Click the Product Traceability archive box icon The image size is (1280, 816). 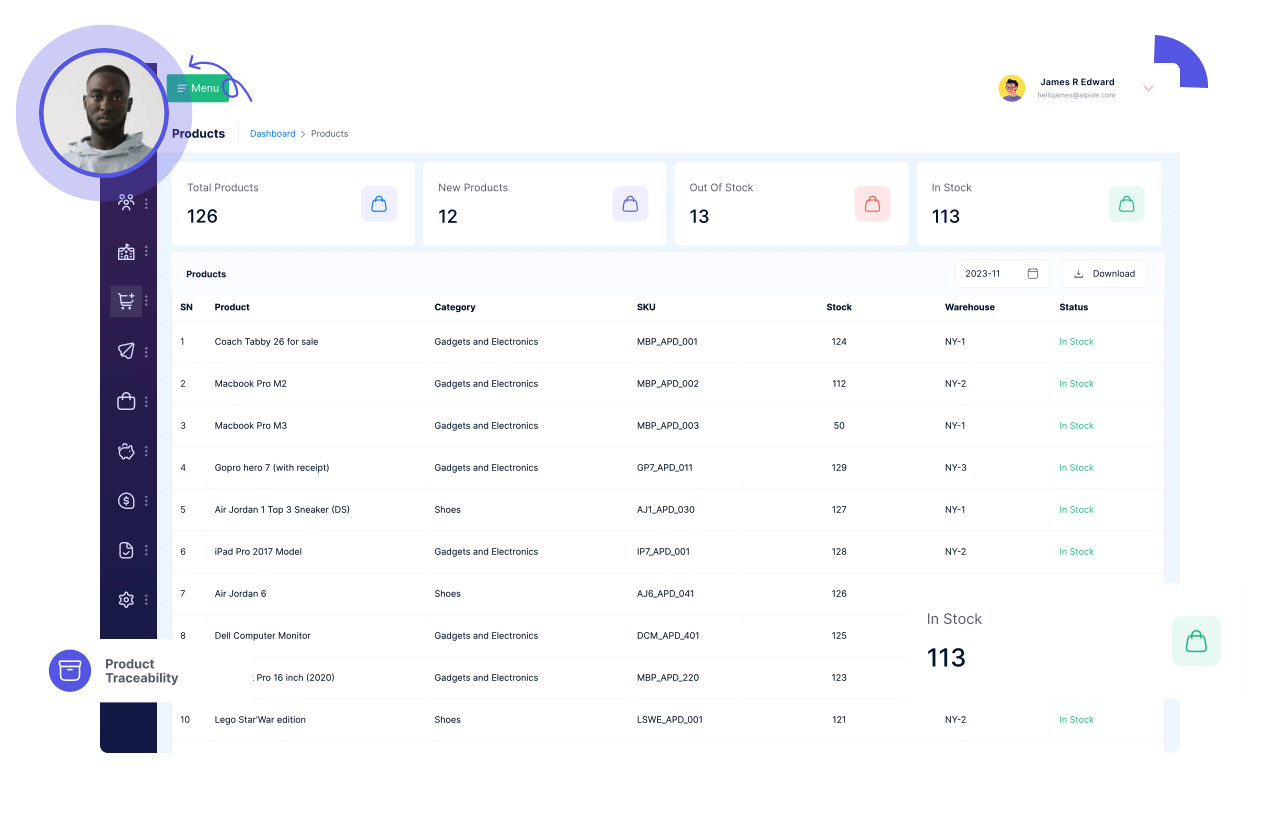tap(70, 671)
